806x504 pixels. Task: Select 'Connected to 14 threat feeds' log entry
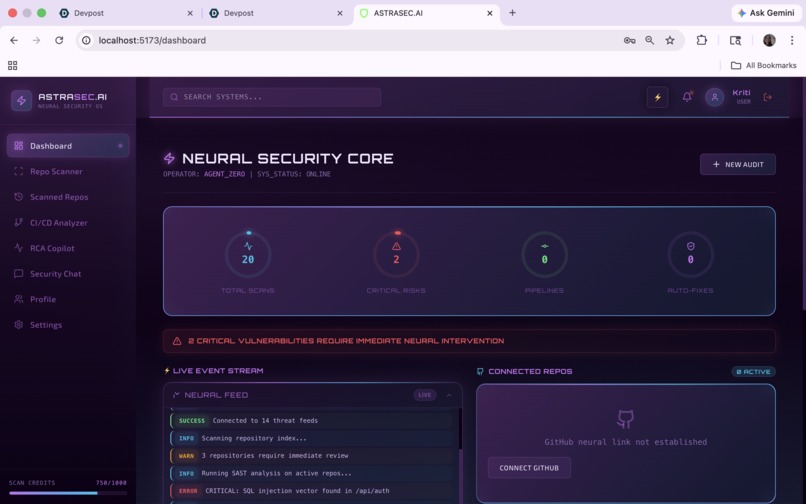point(312,421)
